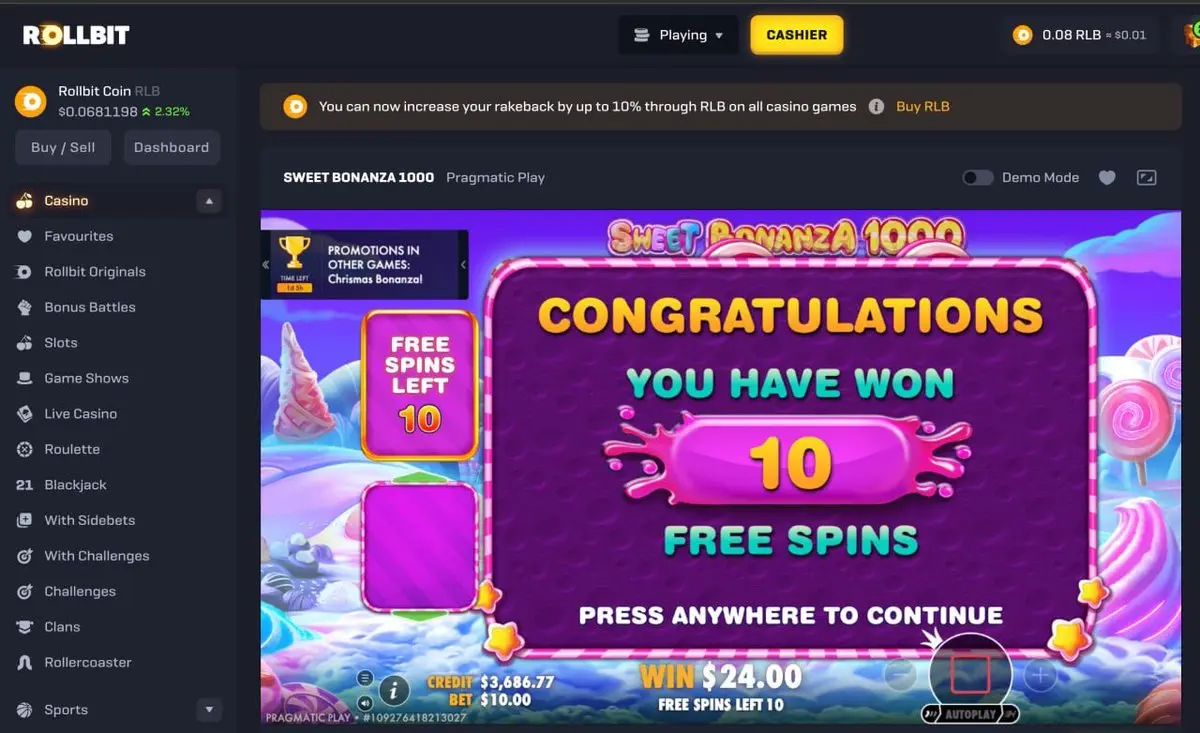Expand the Sports section

coord(209,710)
